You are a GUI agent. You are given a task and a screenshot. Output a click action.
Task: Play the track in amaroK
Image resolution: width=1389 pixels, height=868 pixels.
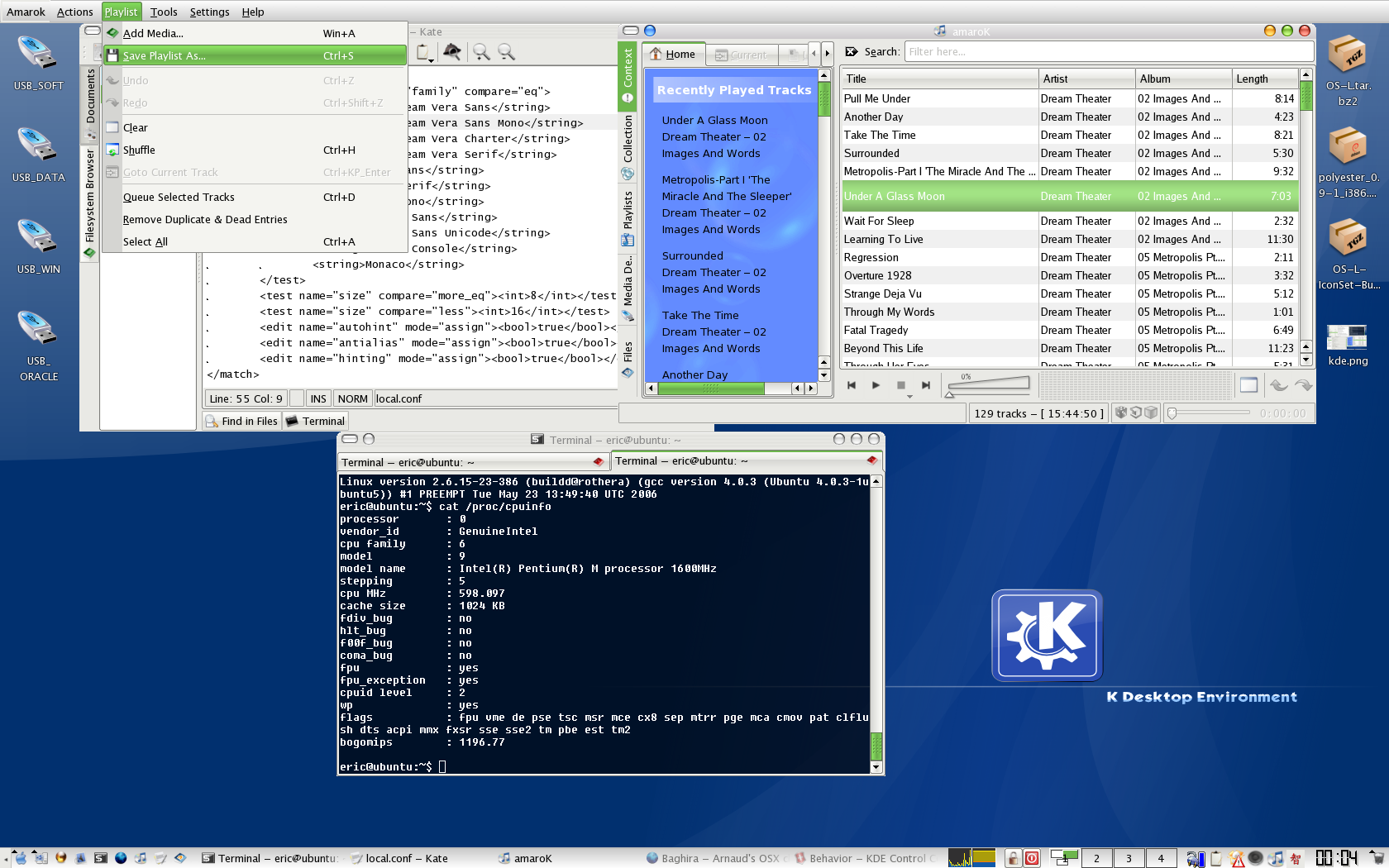[876, 385]
